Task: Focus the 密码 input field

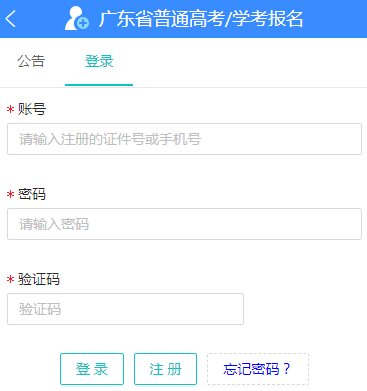Action: [x=184, y=224]
